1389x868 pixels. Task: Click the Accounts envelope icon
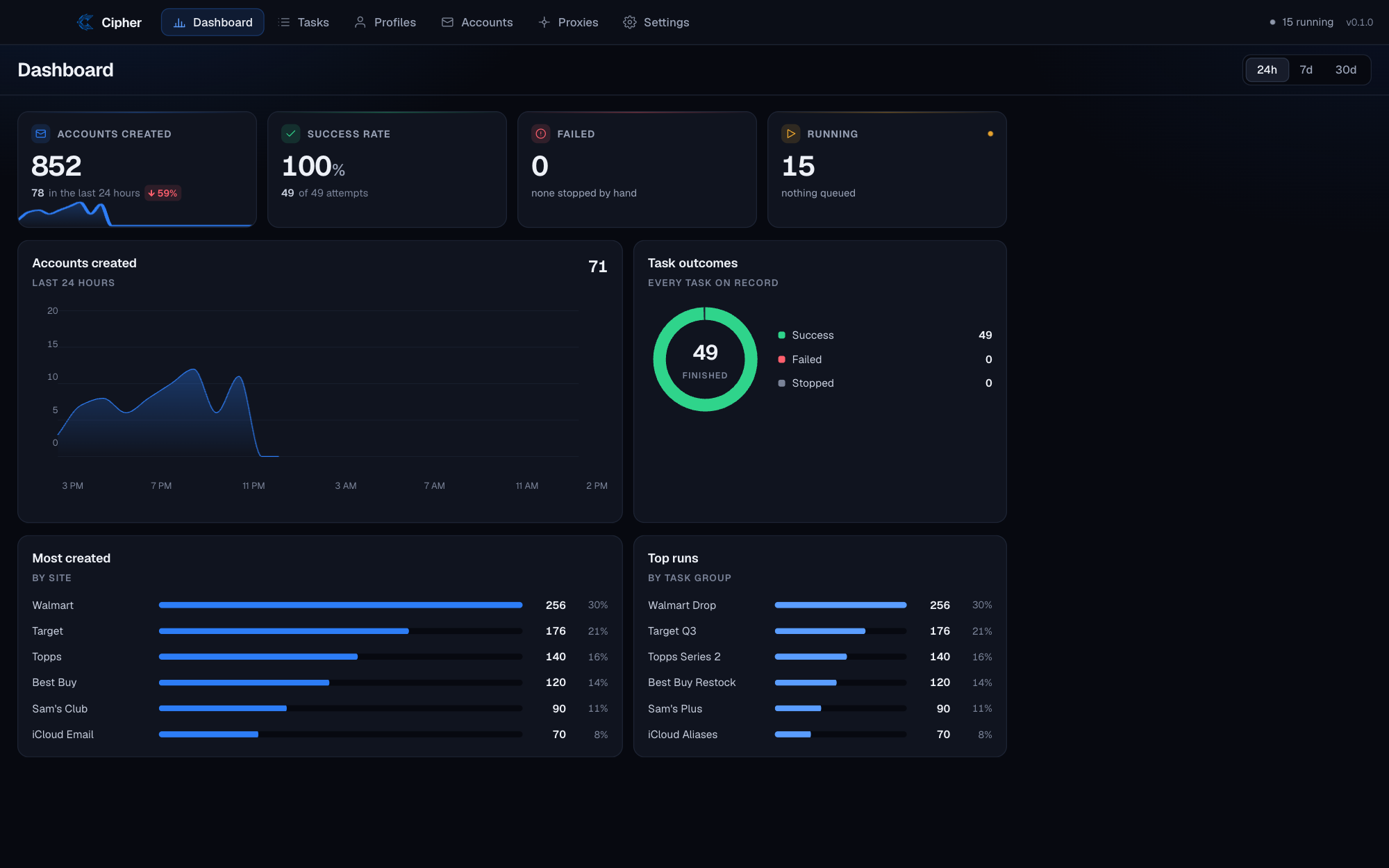[x=447, y=22]
